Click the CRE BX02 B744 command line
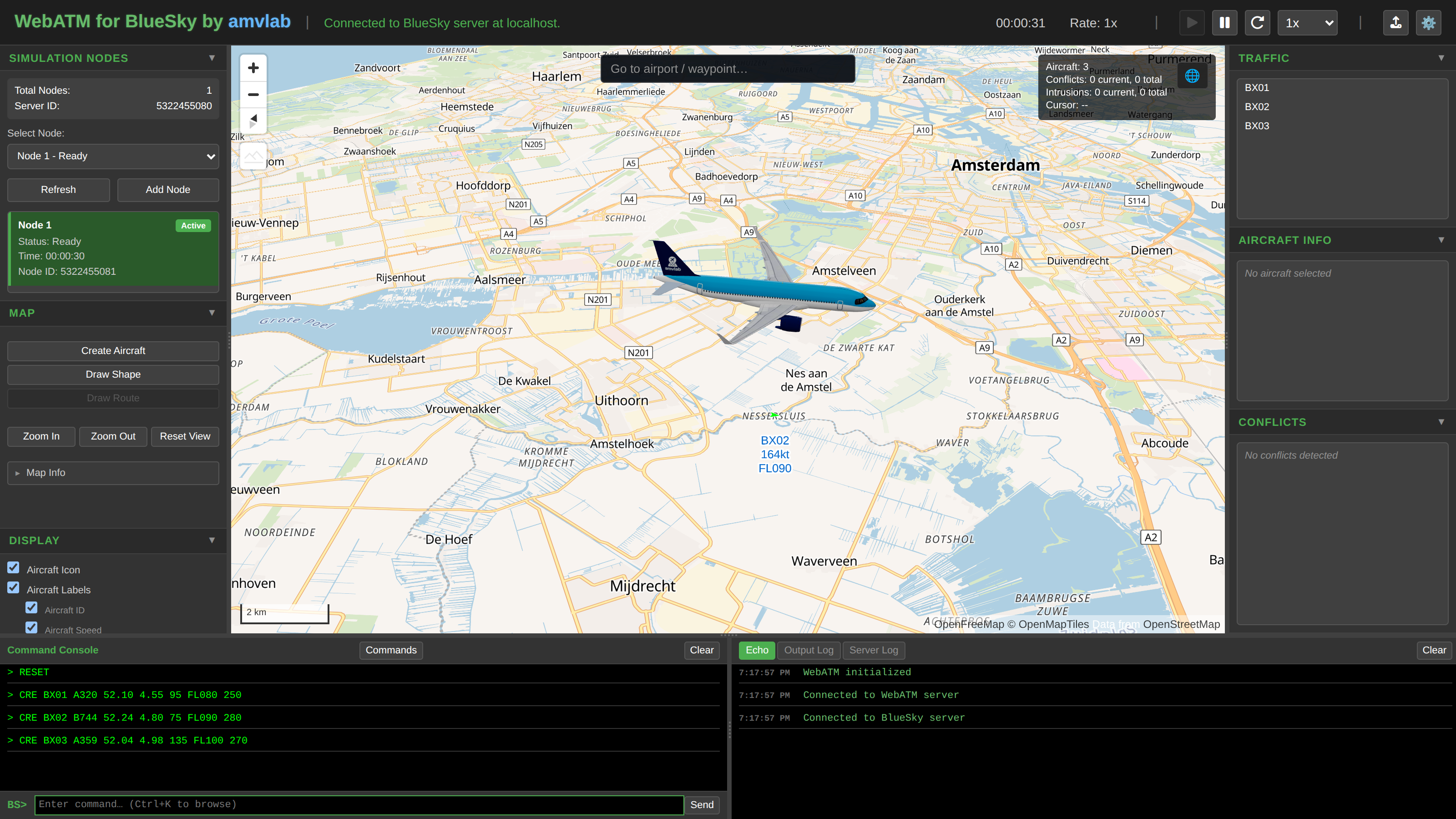 [364, 717]
